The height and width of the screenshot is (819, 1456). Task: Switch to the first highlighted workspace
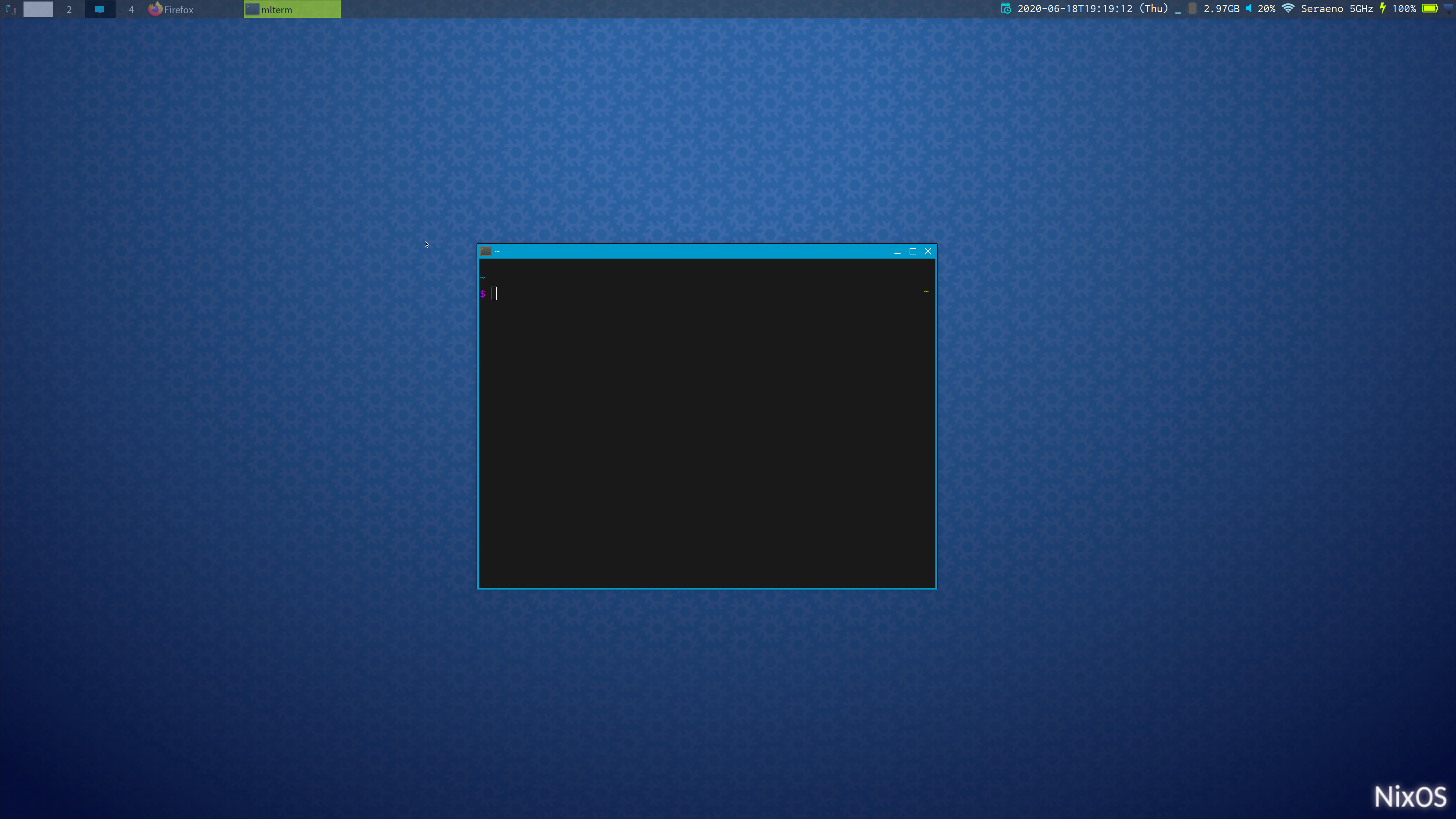point(38,9)
